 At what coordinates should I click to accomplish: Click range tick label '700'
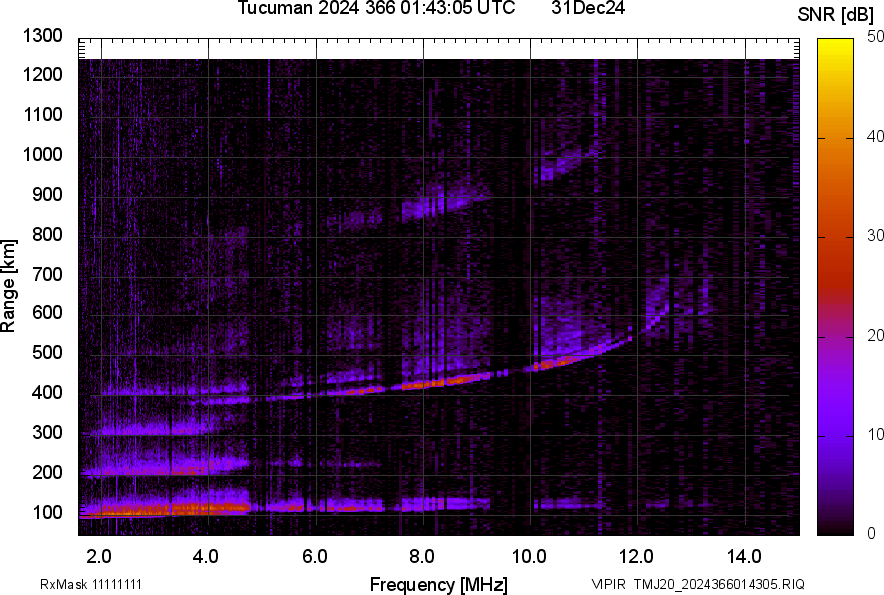(47, 274)
